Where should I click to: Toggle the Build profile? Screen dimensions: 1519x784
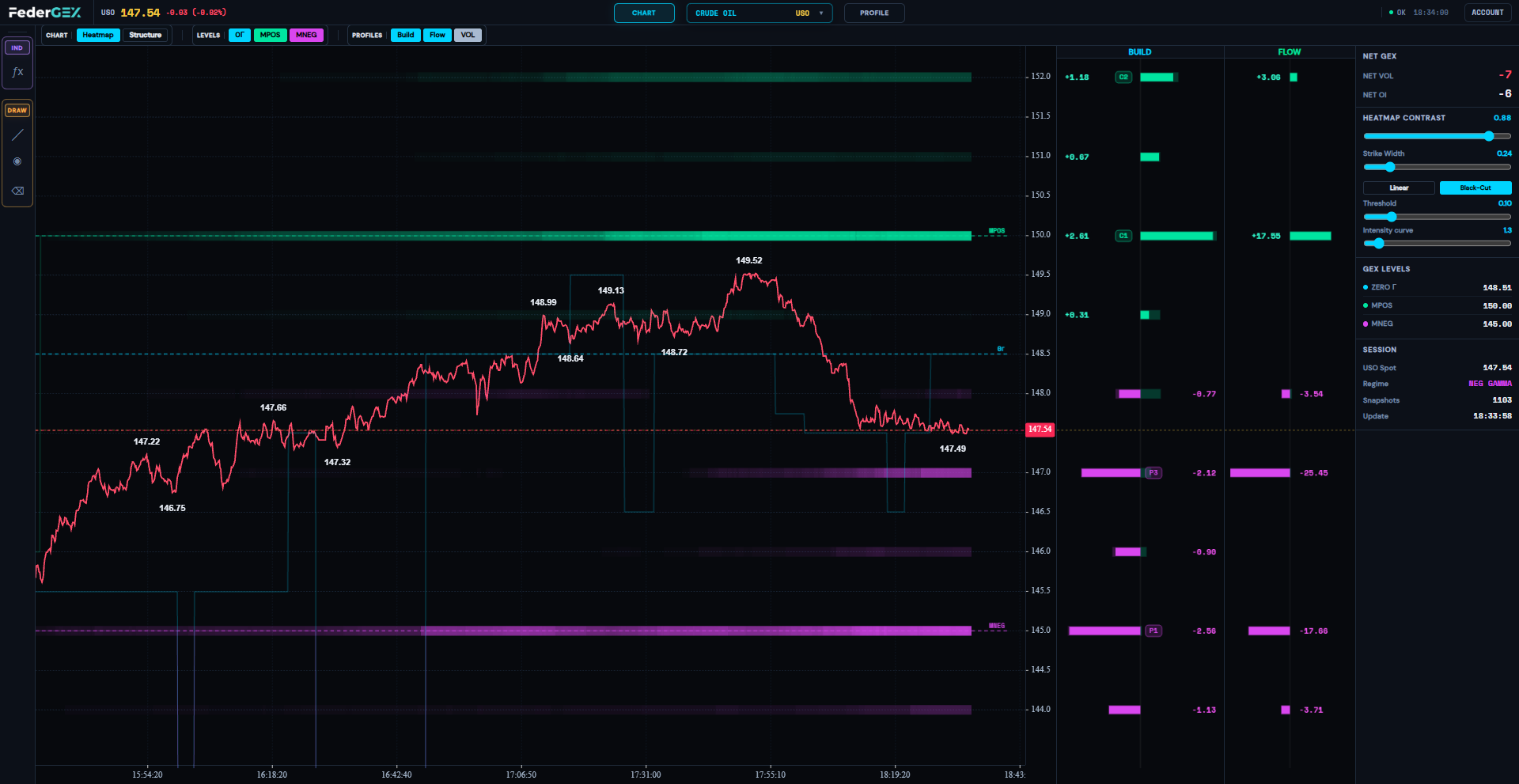(406, 35)
